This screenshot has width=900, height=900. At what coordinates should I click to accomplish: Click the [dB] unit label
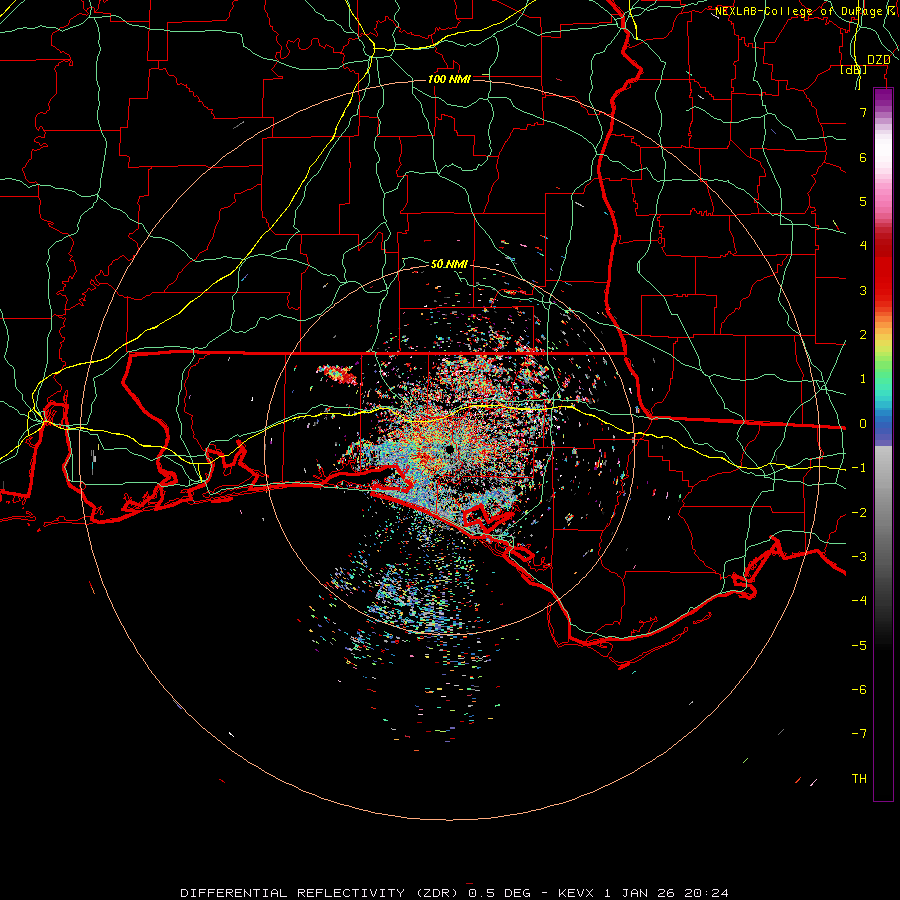click(x=854, y=70)
